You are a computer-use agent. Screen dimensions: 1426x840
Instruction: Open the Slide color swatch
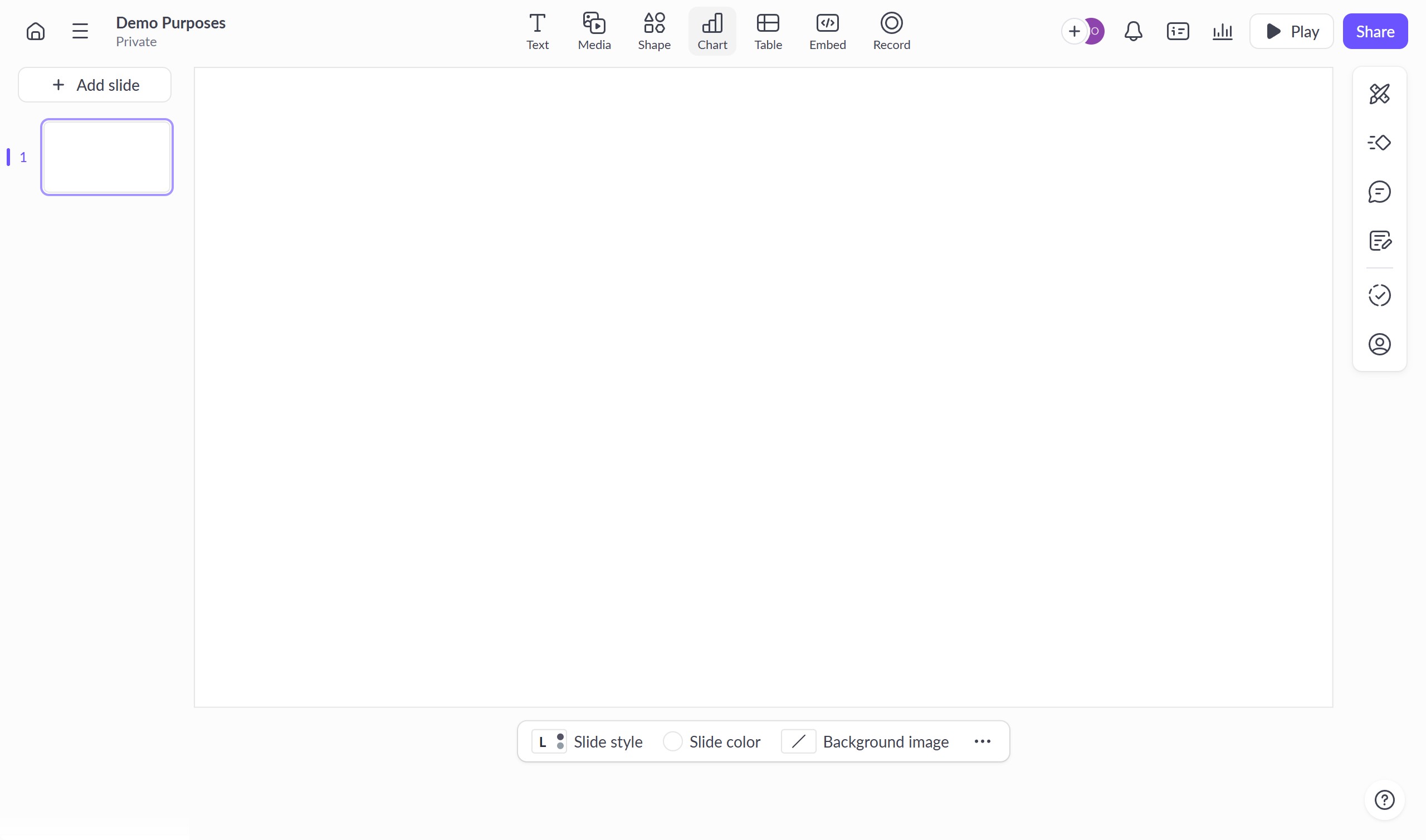673,741
